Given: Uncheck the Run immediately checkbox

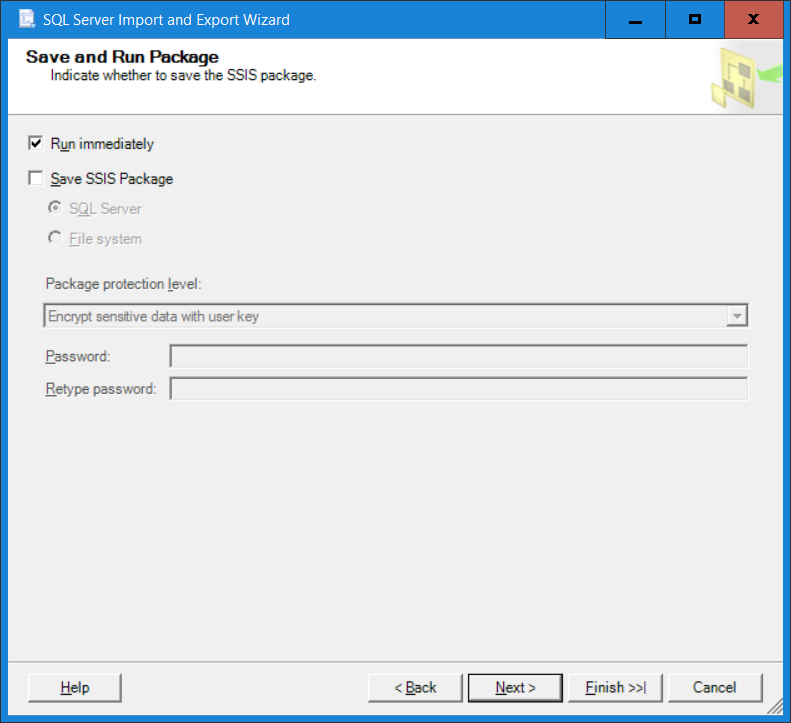Looking at the screenshot, I should click(35, 143).
